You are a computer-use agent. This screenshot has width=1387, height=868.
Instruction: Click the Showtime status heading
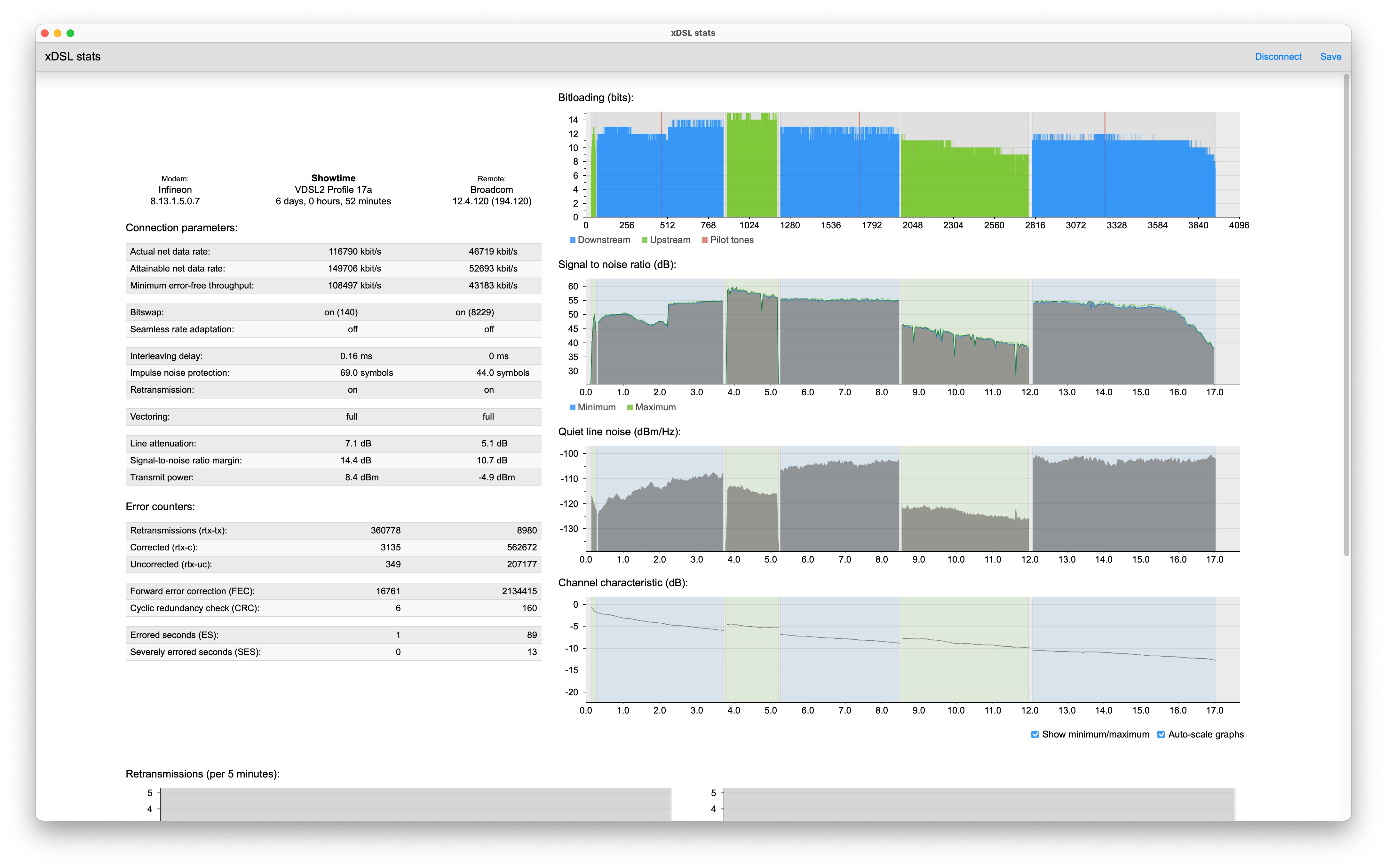[333, 178]
